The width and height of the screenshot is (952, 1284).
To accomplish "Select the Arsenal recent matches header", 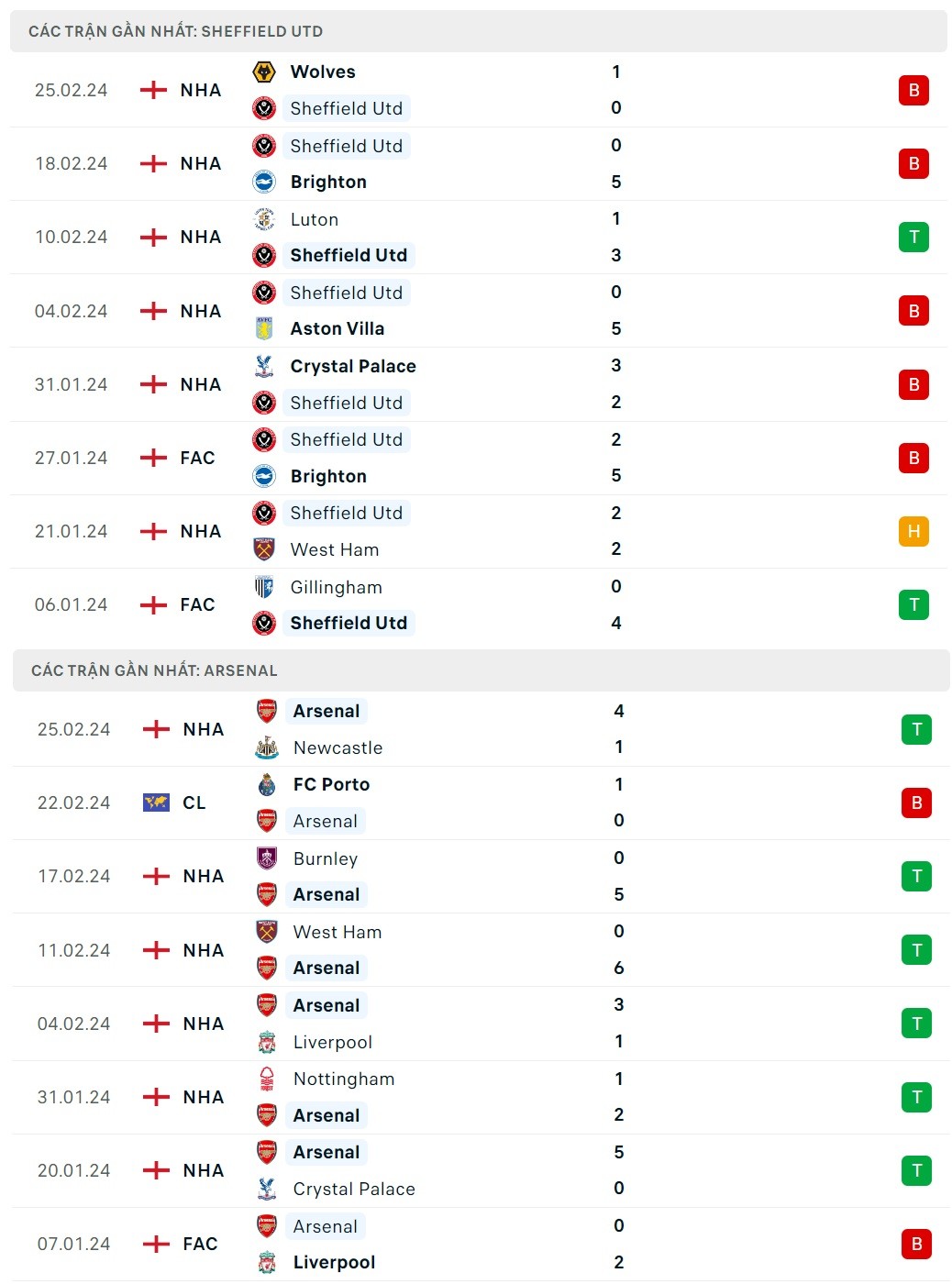I will pos(154,670).
